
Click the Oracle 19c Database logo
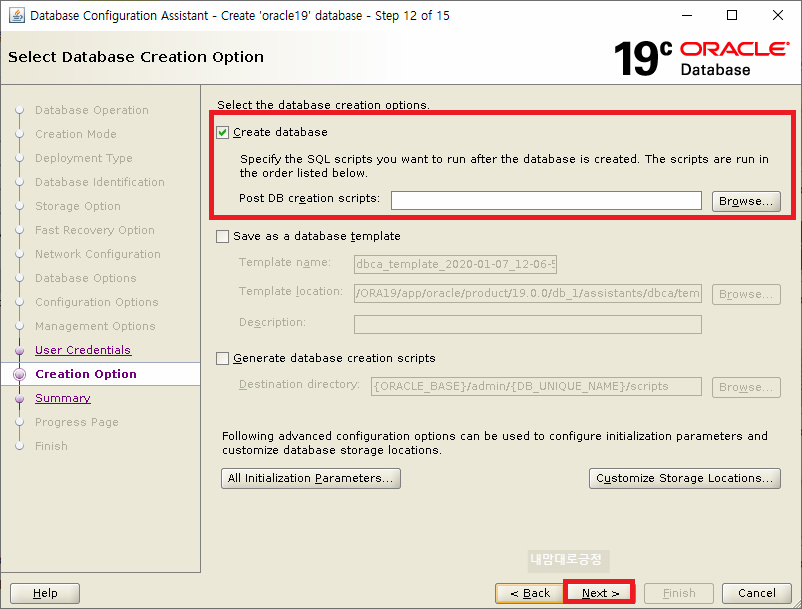[x=701, y=58]
